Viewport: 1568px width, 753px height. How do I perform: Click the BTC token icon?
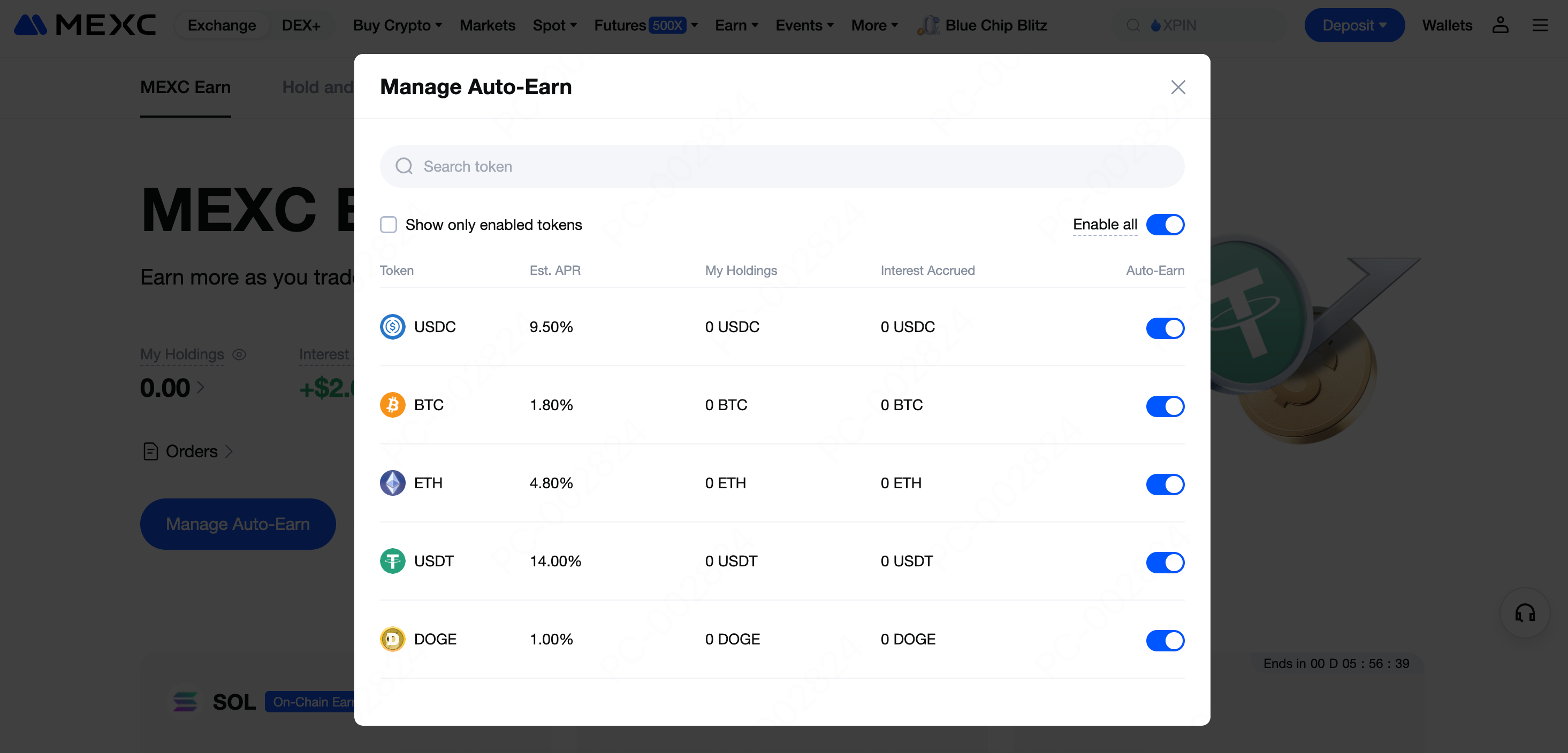point(393,405)
